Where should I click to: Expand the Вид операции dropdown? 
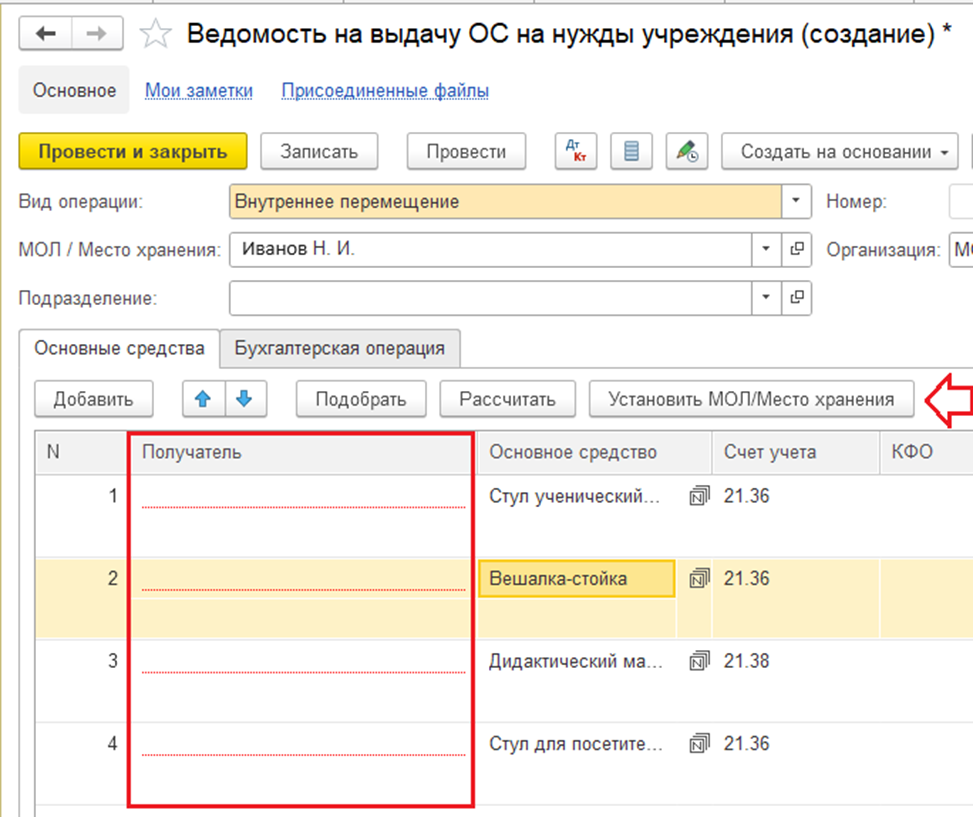(796, 201)
